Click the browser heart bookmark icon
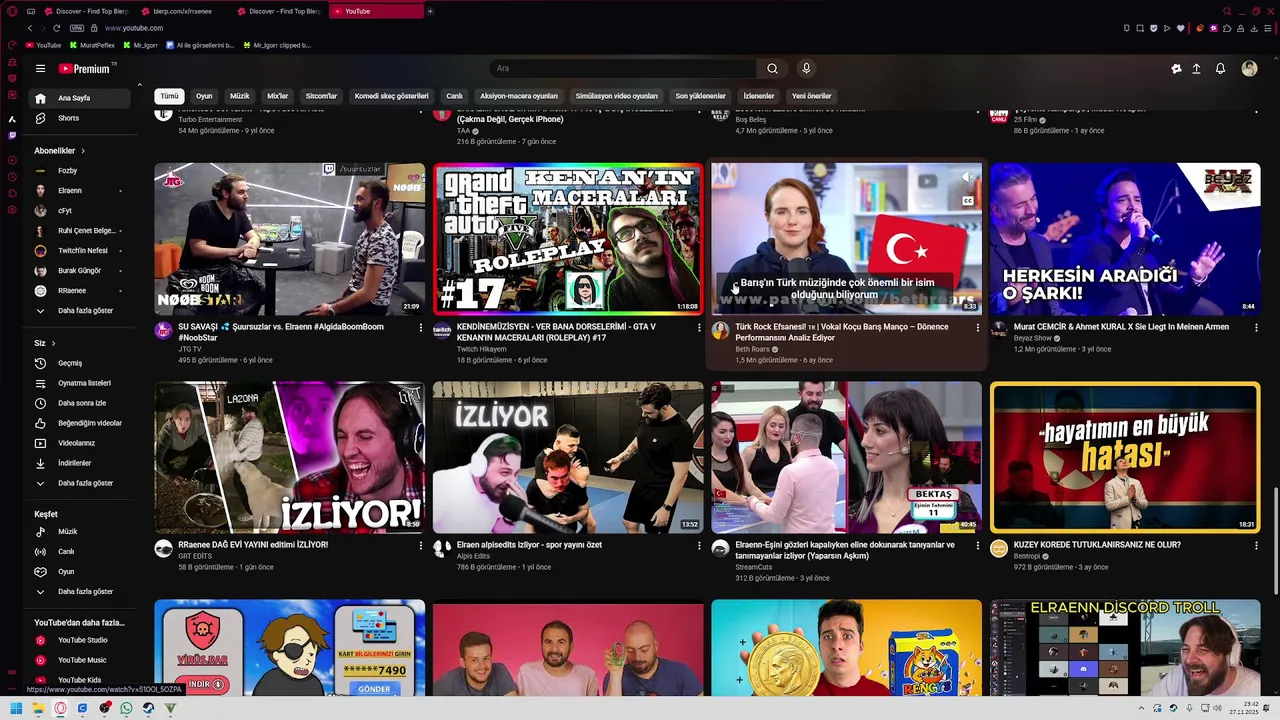The width and height of the screenshot is (1280, 720). (1181, 28)
